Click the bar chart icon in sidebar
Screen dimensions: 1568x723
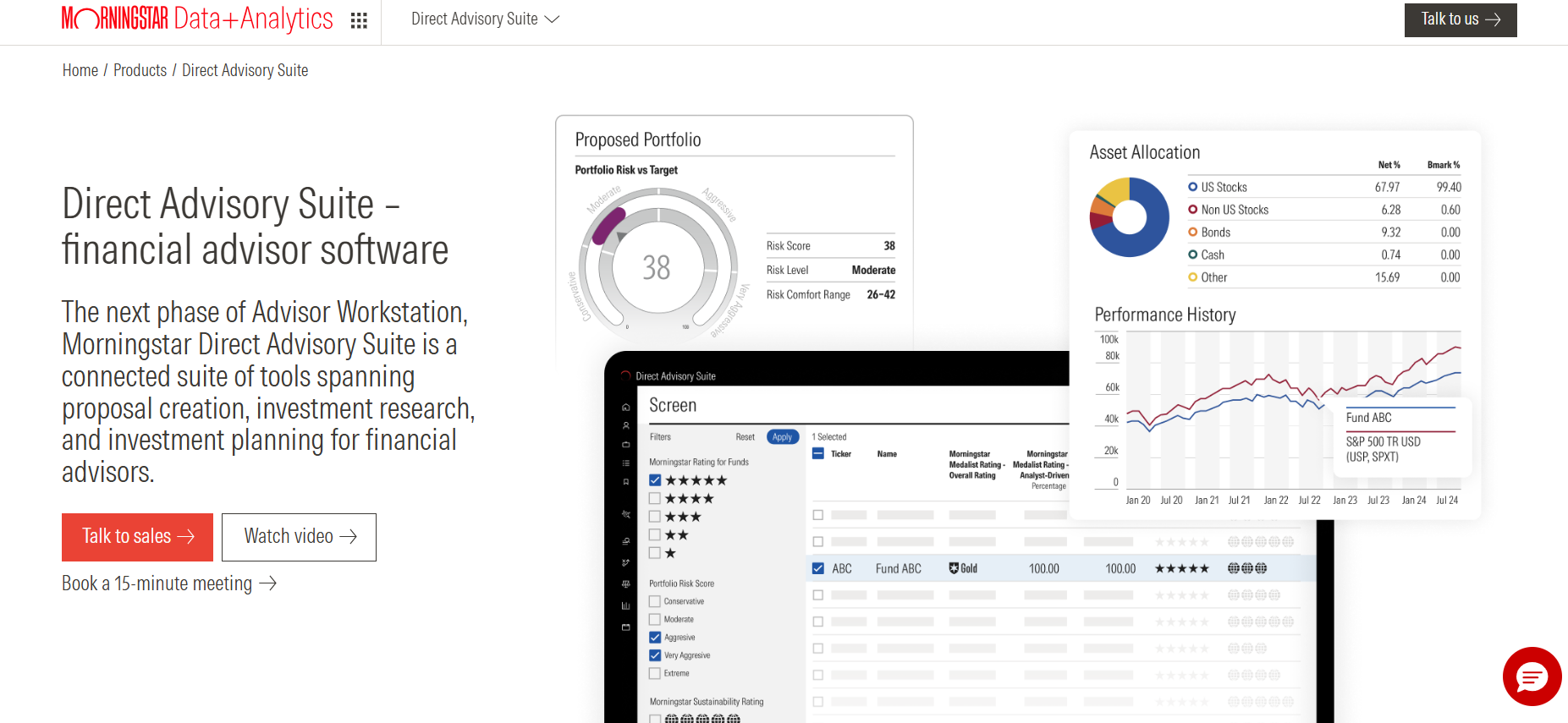626,605
